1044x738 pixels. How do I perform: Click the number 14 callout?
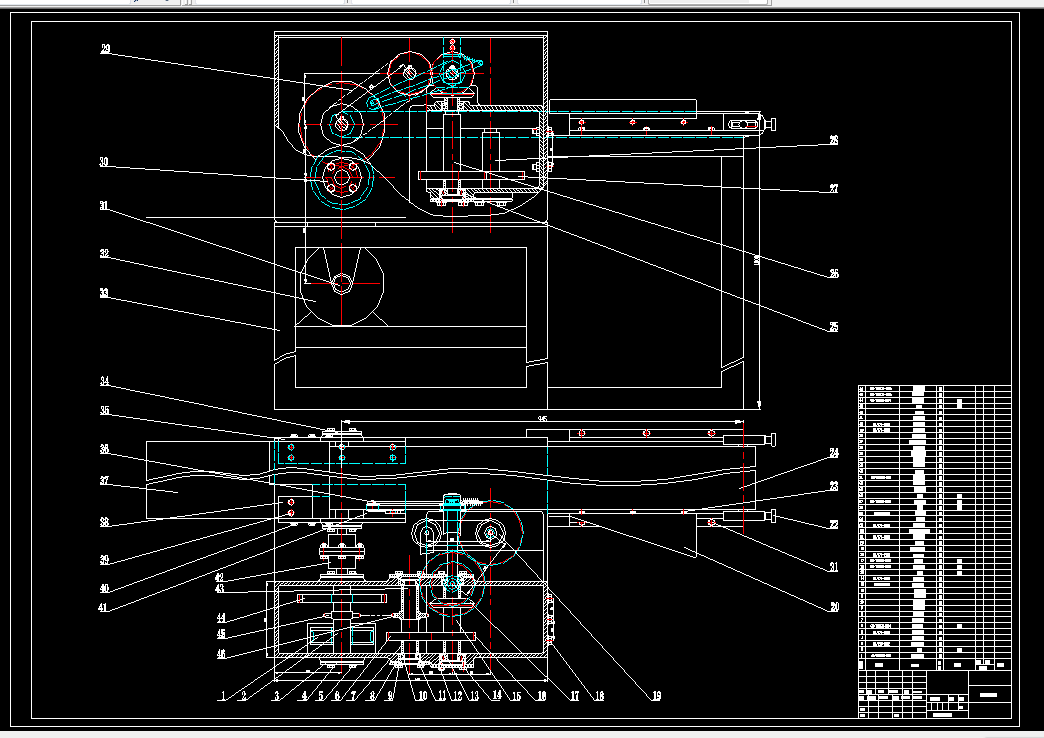pos(497,695)
